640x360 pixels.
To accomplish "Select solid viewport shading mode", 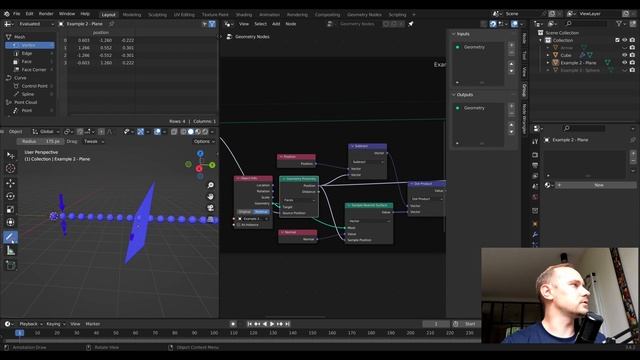I will [x=191, y=132].
